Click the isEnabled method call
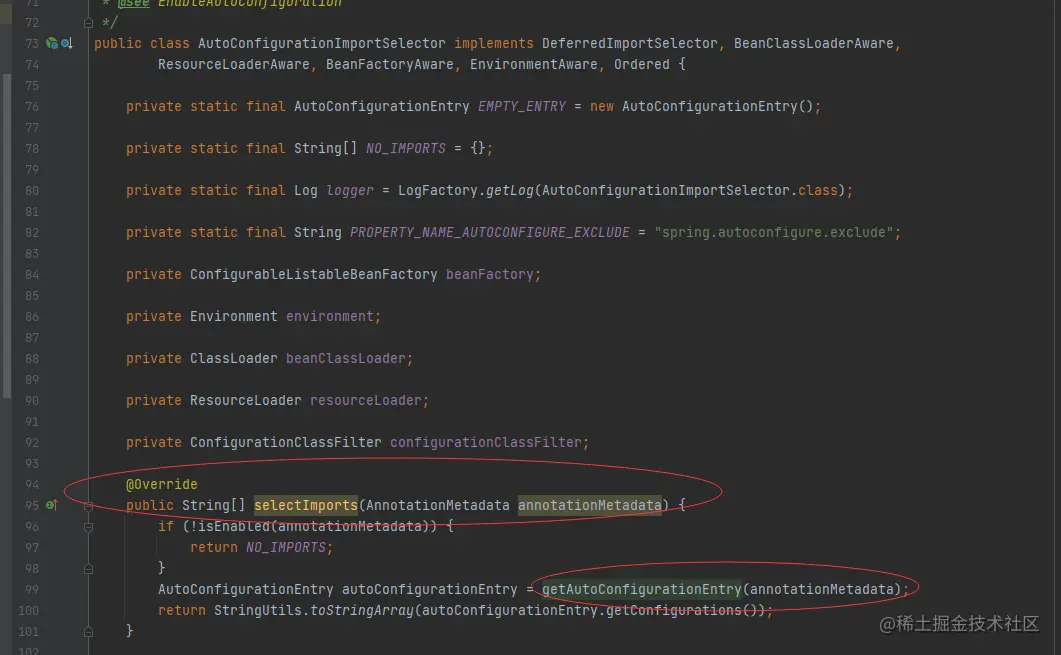1061x655 pixels. coord(233,526)
